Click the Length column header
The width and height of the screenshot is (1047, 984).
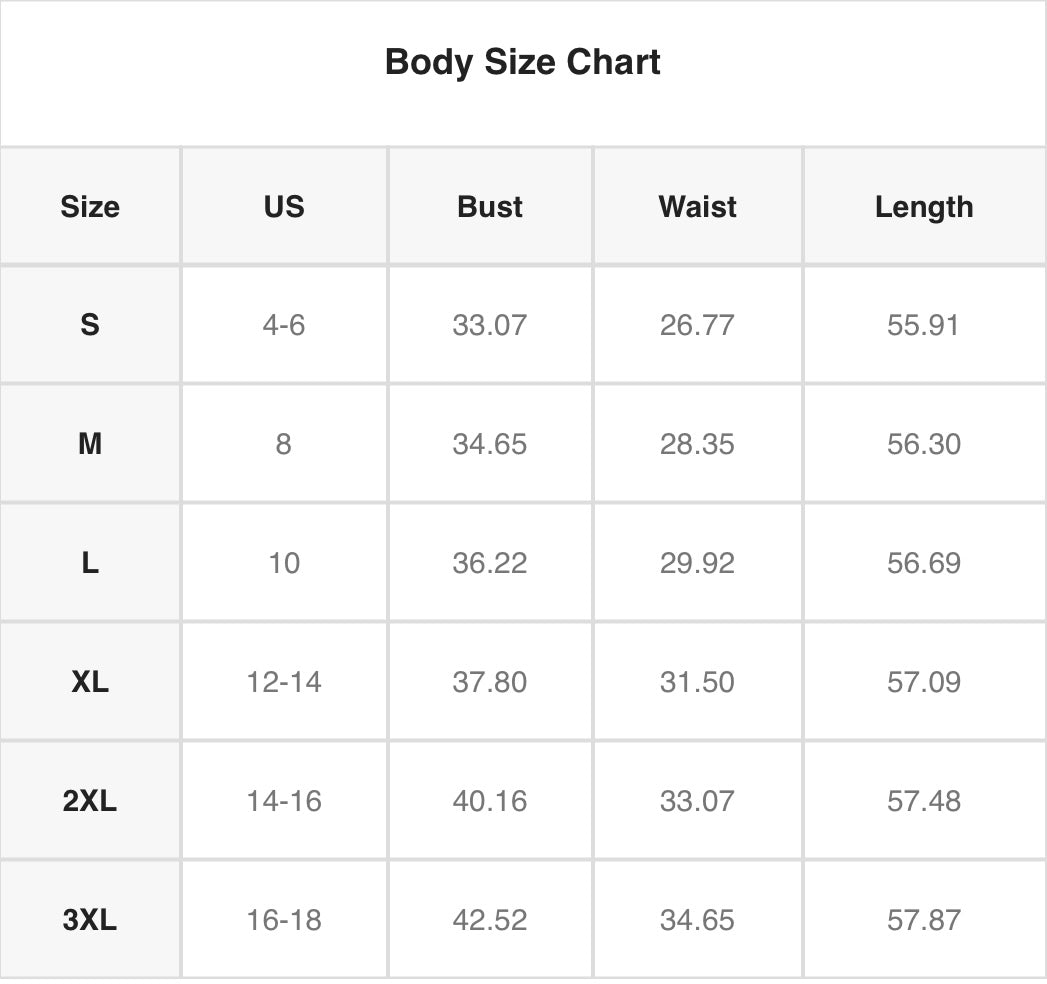click(923, 207)
